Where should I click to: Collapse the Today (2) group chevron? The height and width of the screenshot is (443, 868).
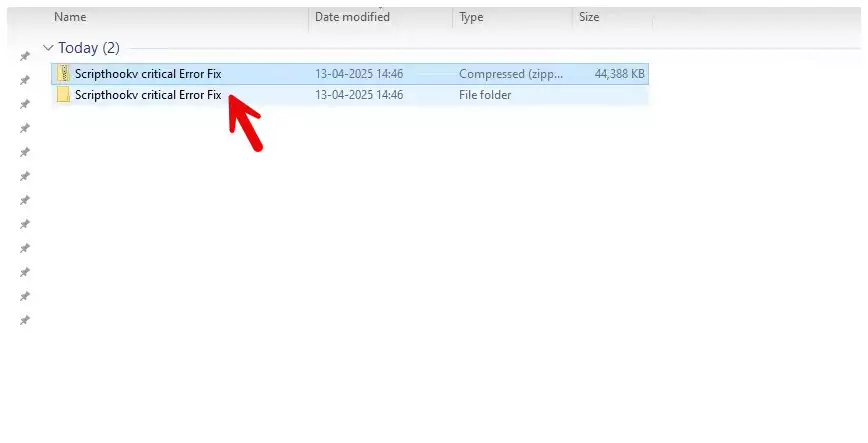pyautogui.click(x=49, y=48)
